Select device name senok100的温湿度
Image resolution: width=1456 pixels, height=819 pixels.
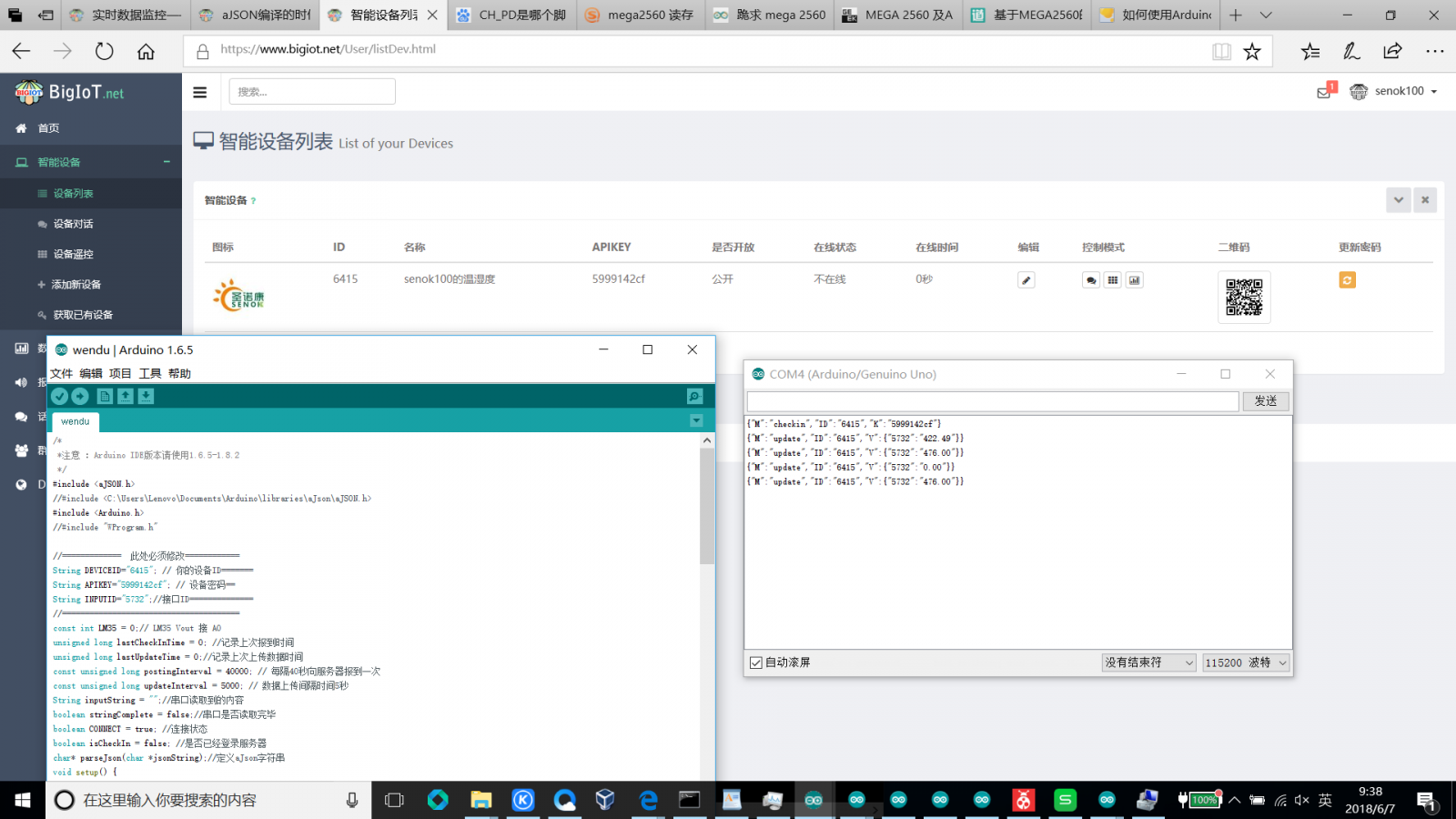point(450,279)
